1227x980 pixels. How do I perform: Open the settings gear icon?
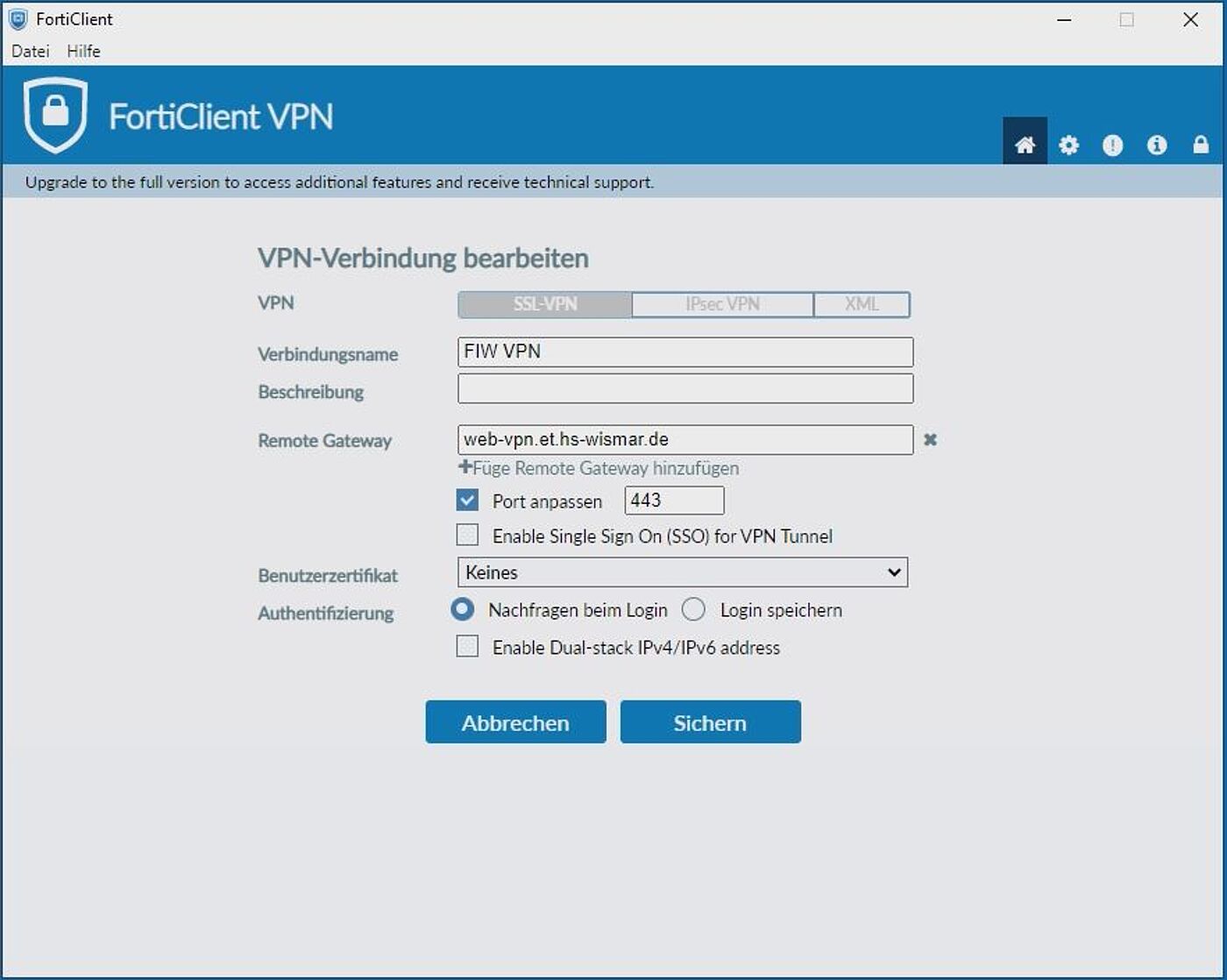(x=1068, y=146)
